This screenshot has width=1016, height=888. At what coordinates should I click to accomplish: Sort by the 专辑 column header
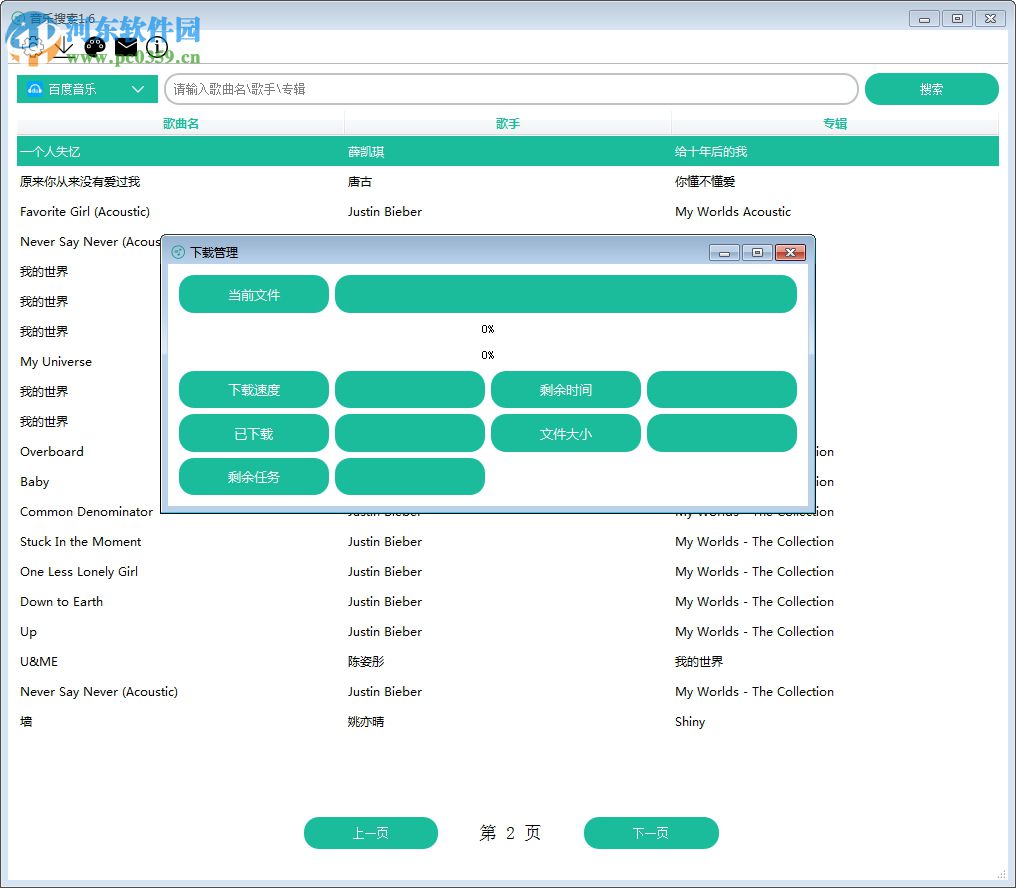click(835, 123)
